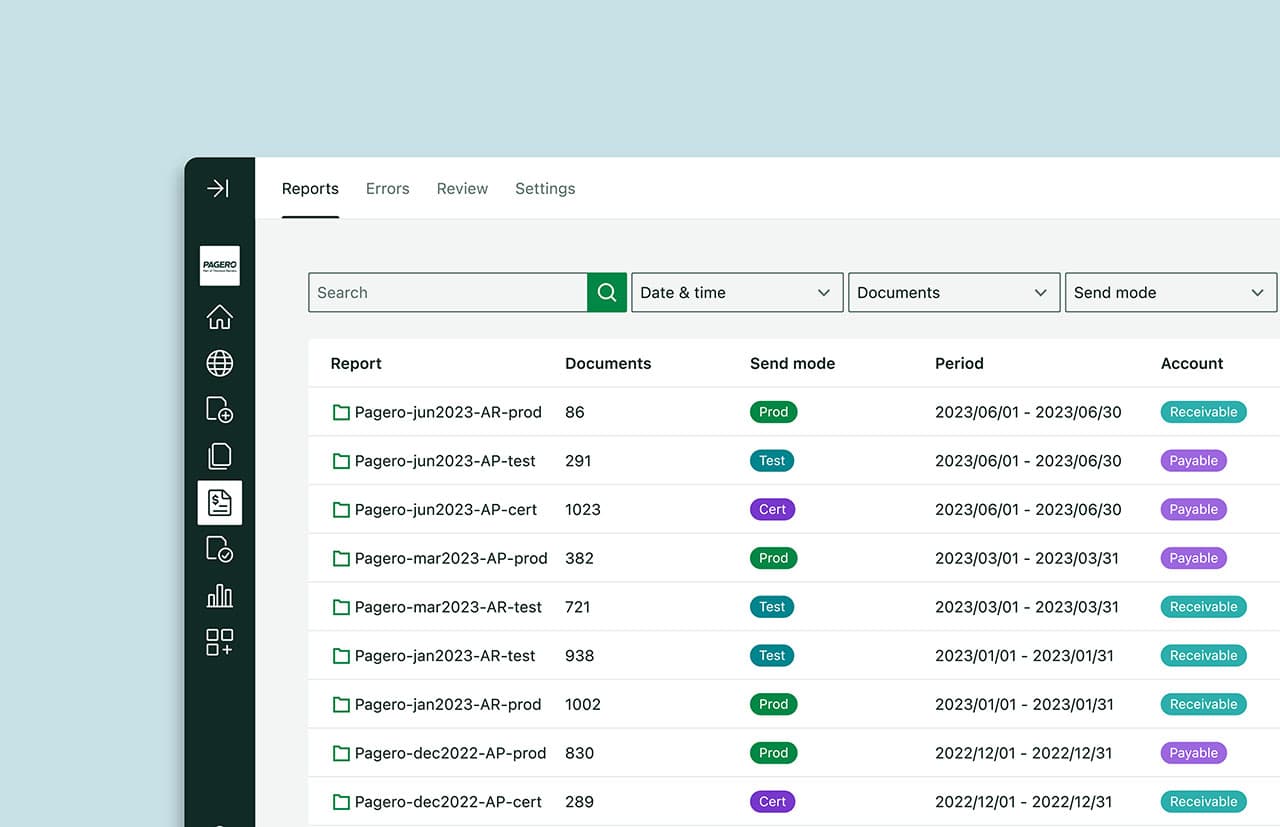Click the add apps grid icon
This screenshot has width=1280, height=827.
pos(220,642)
